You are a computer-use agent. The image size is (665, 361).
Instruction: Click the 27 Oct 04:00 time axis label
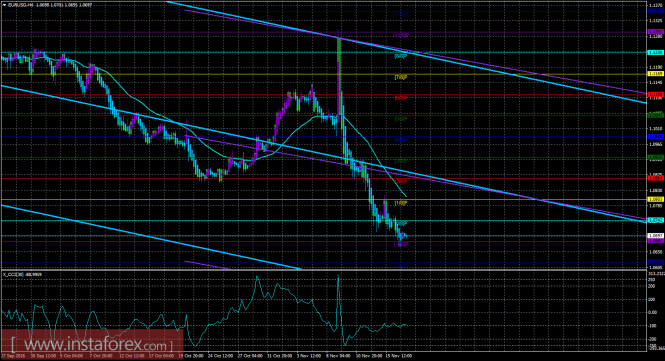point(251,355)
